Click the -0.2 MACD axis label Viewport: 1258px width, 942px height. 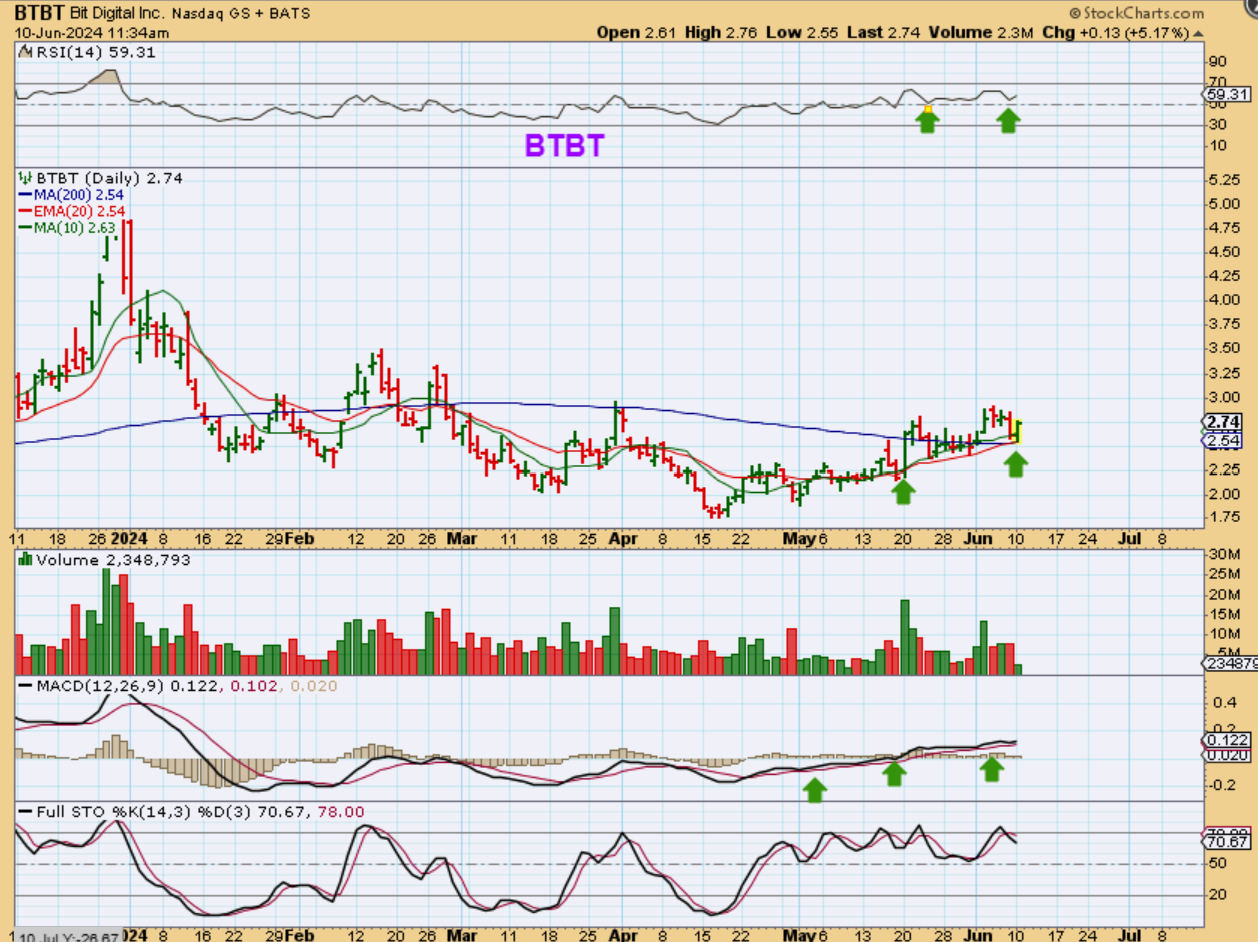coord(1220,785)
